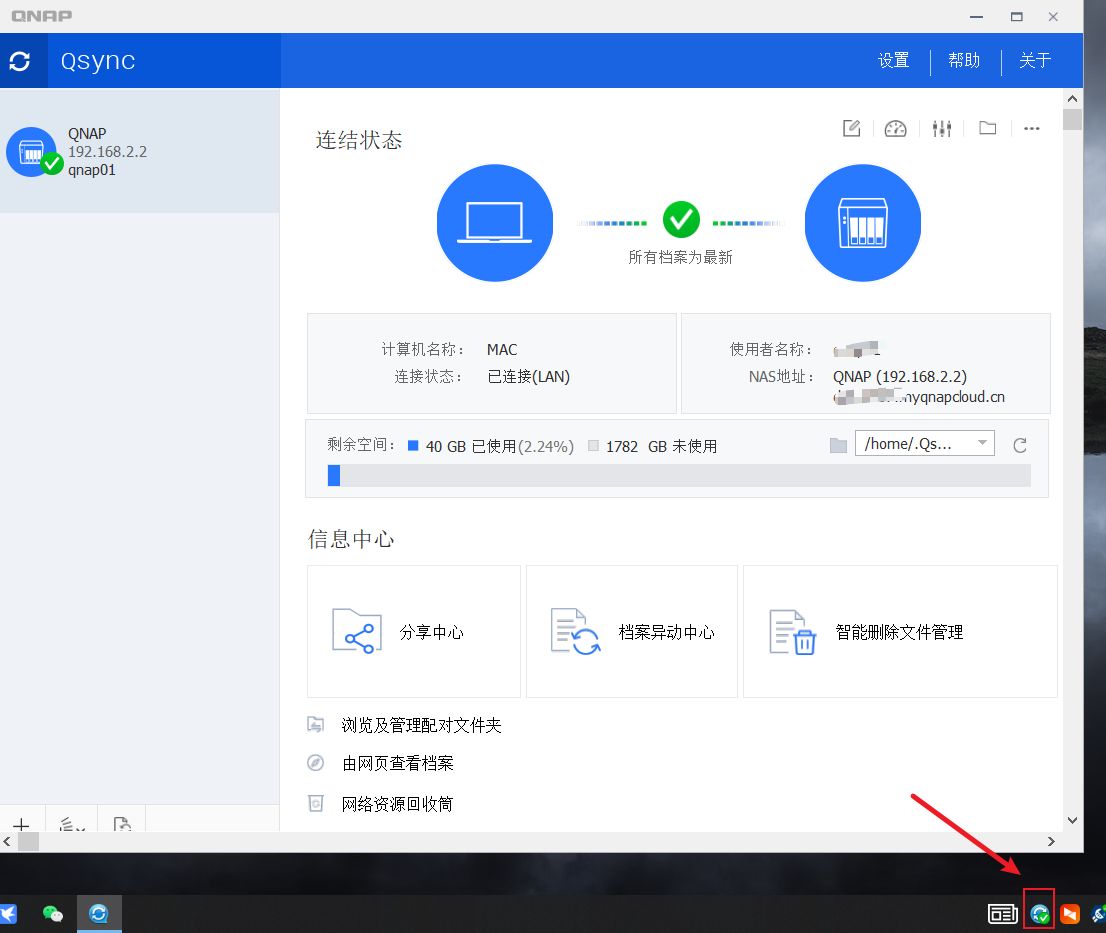1106x933 pixels.
Task: Open the synced folder icon in toolbar
Action: point(987,128)
